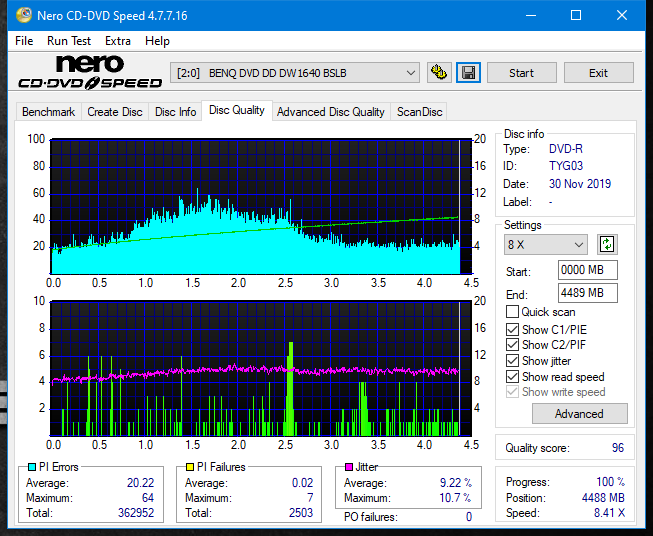This screenshot has height=536, width=653.
Task: Toggle the Show C2/PIF checkbox
Action: [x=512, y=345]
